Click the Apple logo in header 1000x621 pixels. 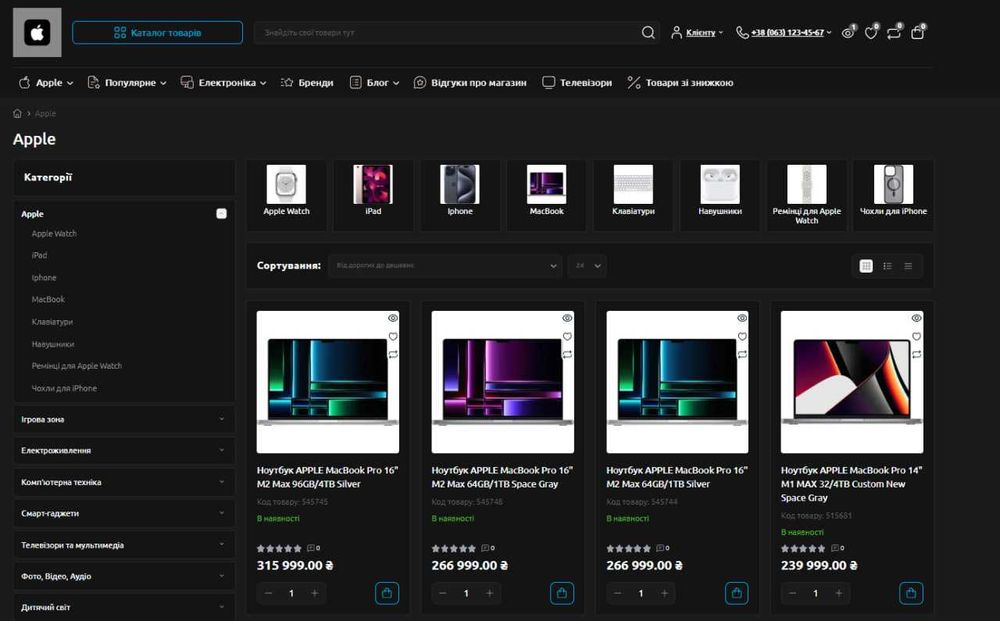pos(37,33)
